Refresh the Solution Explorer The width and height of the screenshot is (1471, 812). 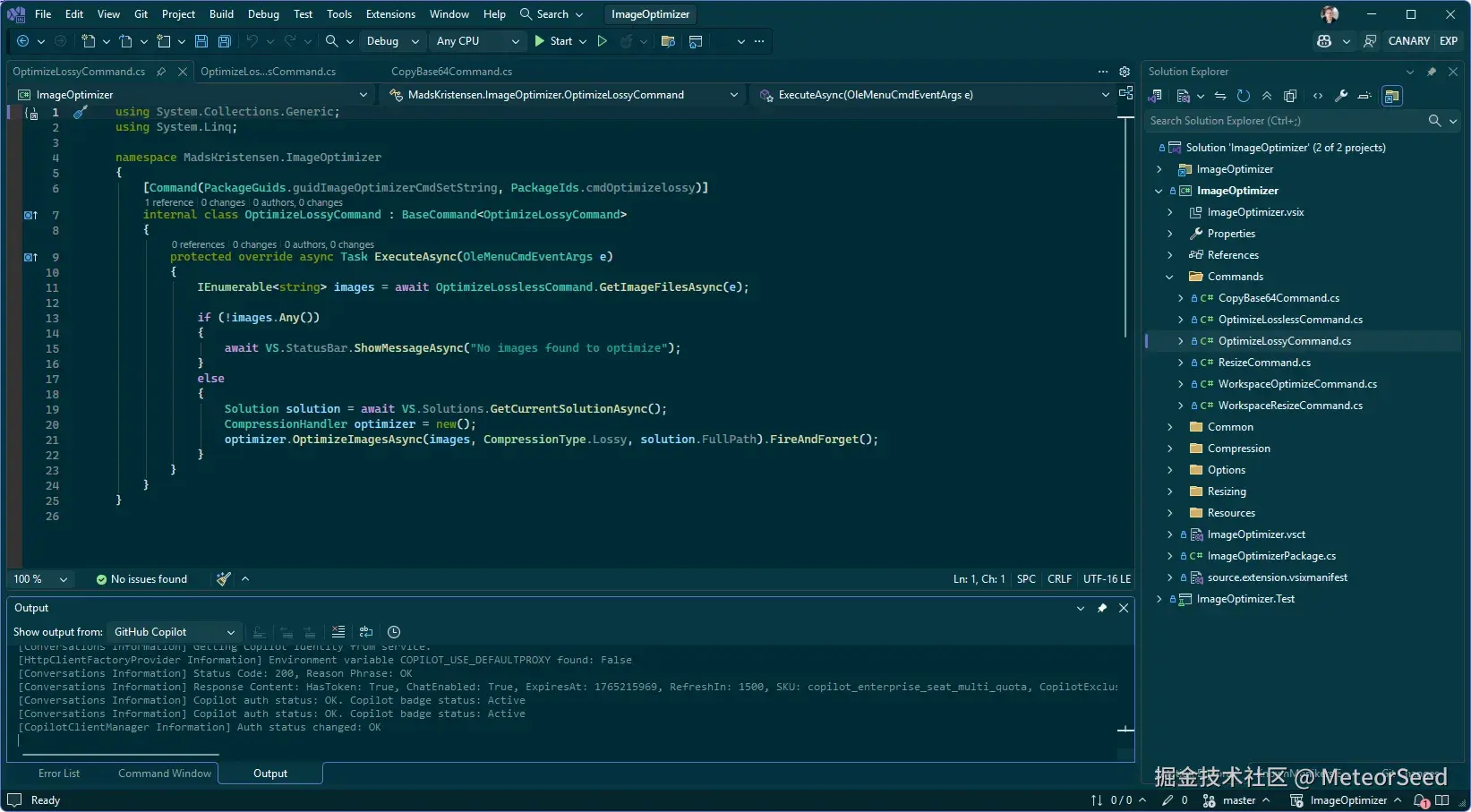pos(1244,96)
